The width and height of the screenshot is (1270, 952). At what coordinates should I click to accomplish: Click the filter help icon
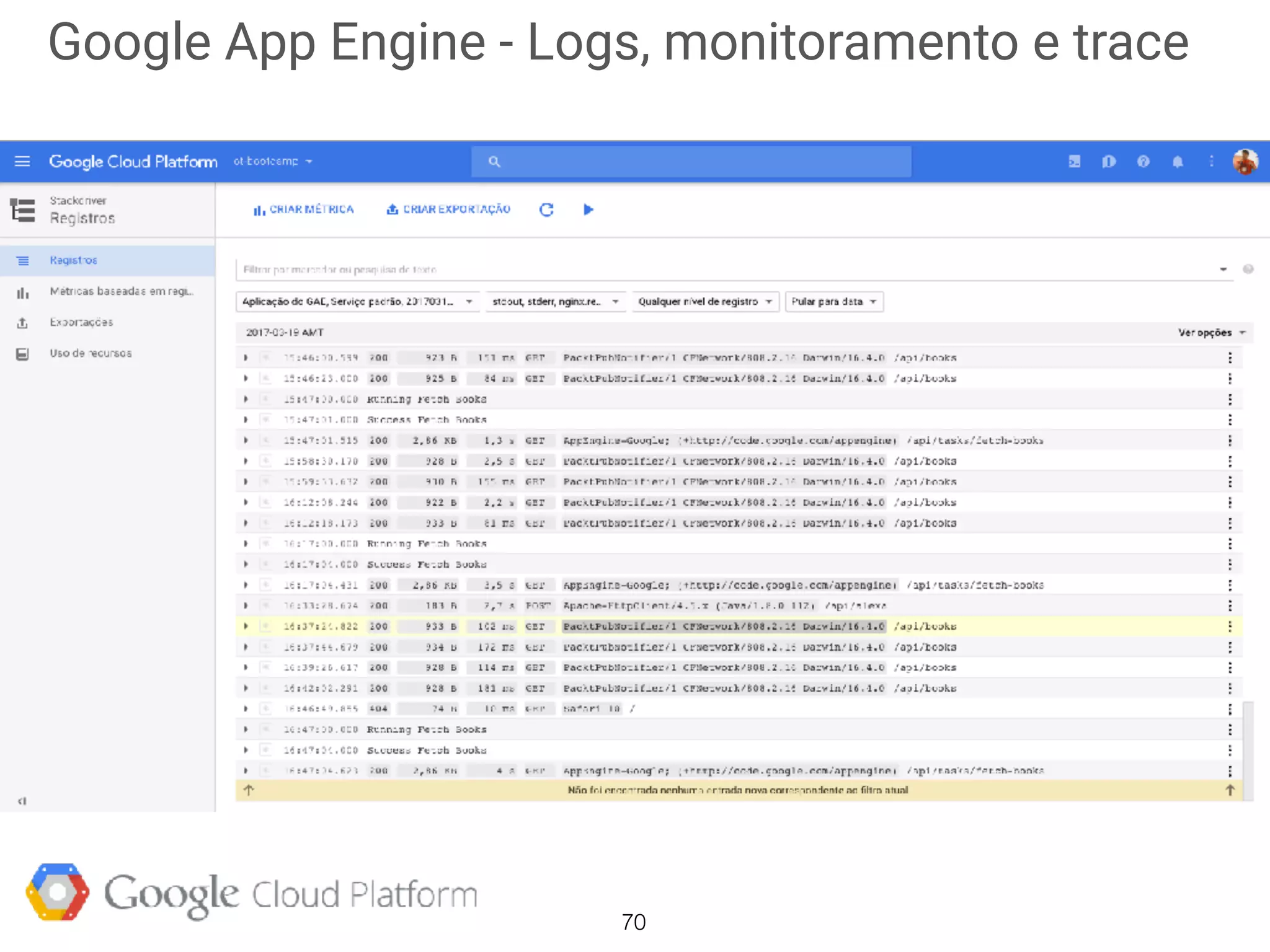click(x=1248, y=269)
